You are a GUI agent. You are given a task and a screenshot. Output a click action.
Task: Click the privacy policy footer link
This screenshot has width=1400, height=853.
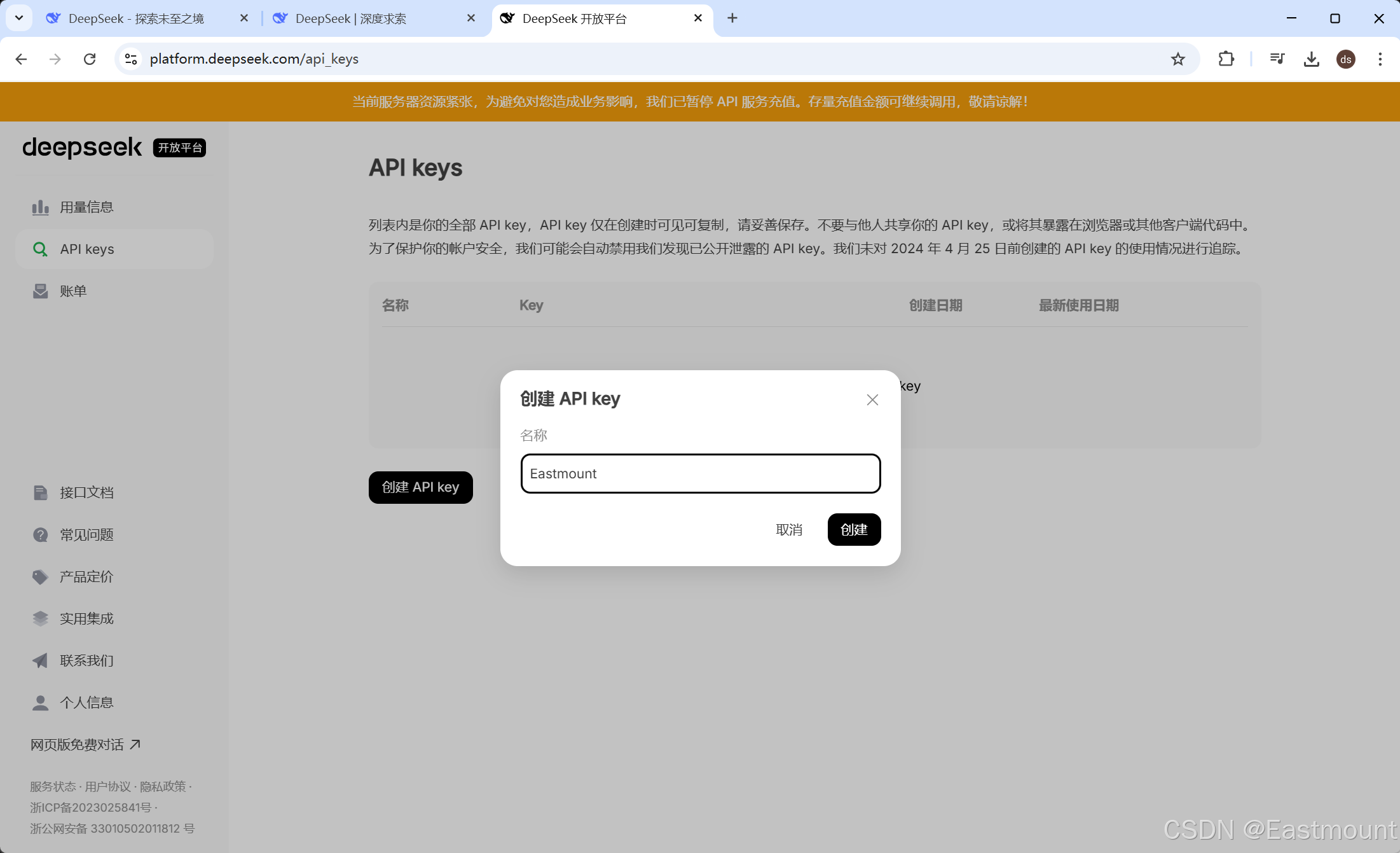pos(163,787)
